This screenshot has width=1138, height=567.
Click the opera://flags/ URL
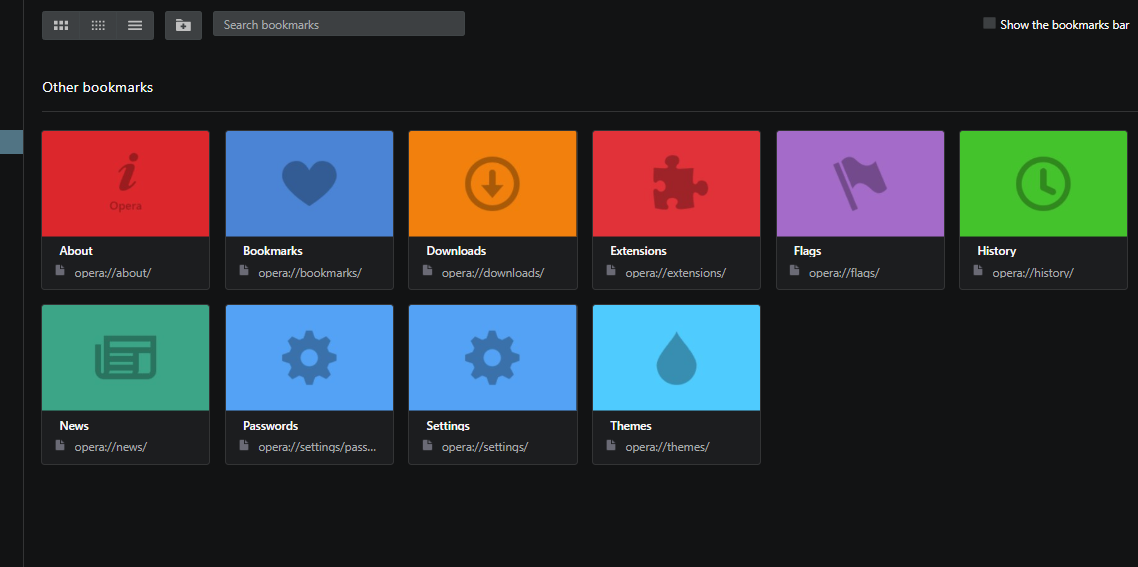click(x=844, y=272)
